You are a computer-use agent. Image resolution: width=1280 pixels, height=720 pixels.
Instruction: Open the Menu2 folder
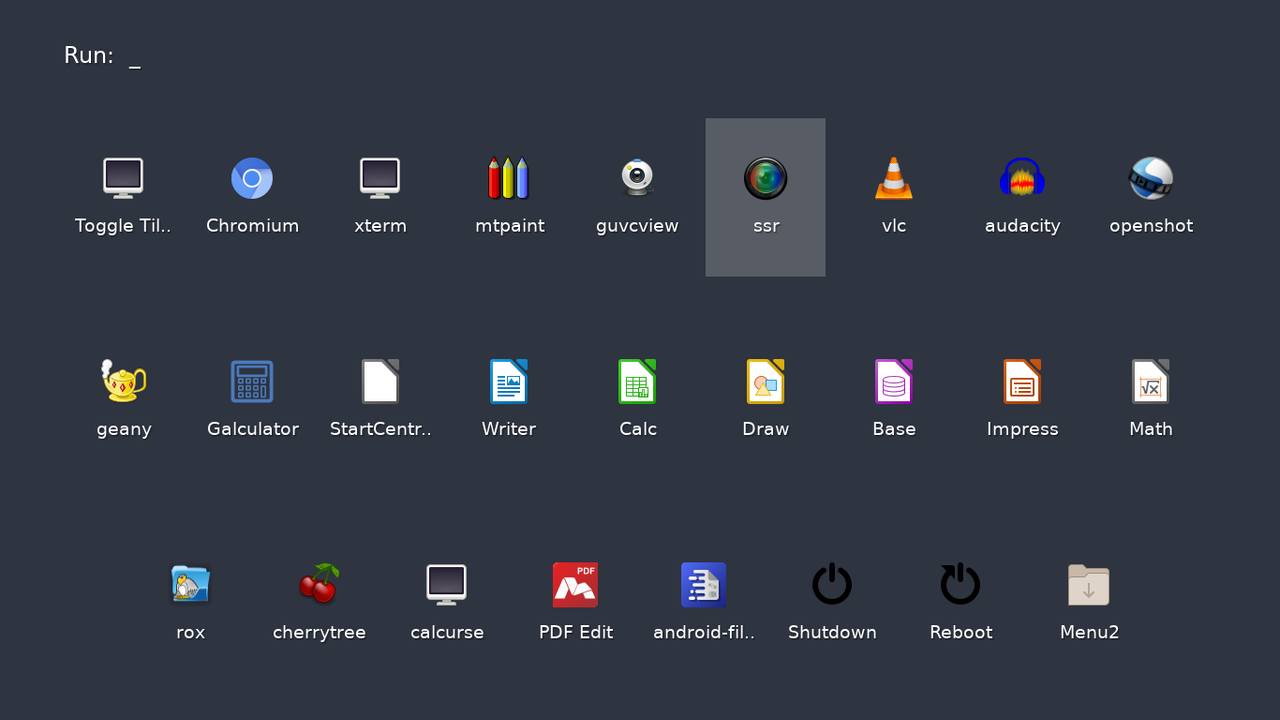[x=1089, y=584]
